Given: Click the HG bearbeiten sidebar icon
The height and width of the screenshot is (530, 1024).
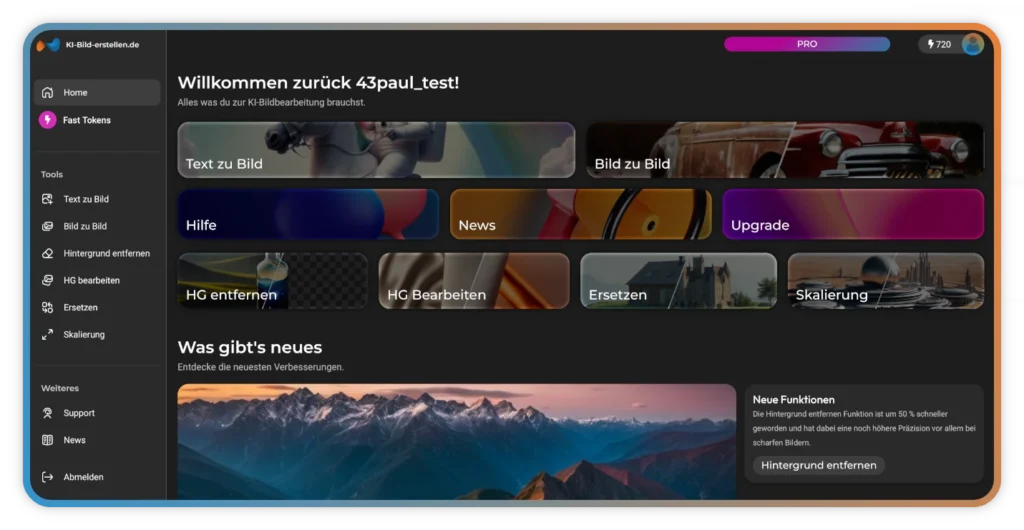Looking at the screenshot, I should tap(47, 280).
